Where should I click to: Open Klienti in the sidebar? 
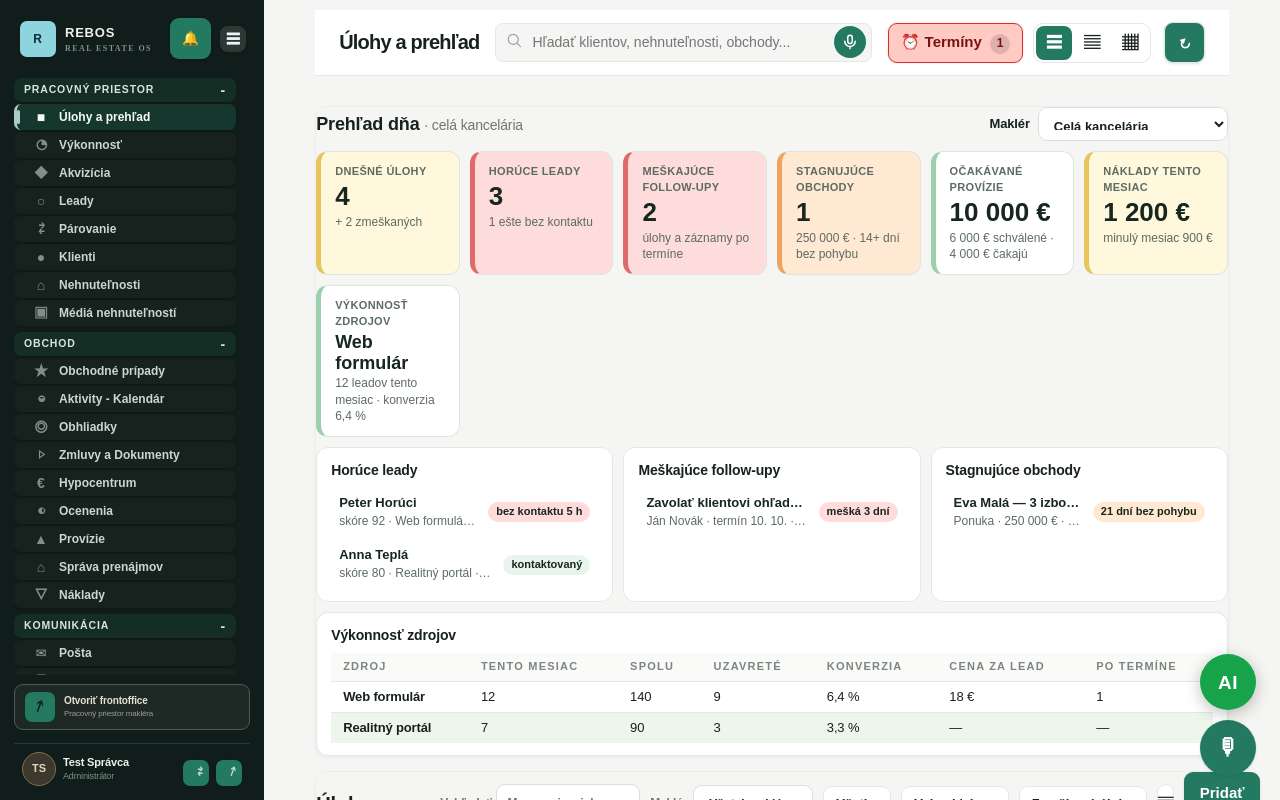pos(125,257)
